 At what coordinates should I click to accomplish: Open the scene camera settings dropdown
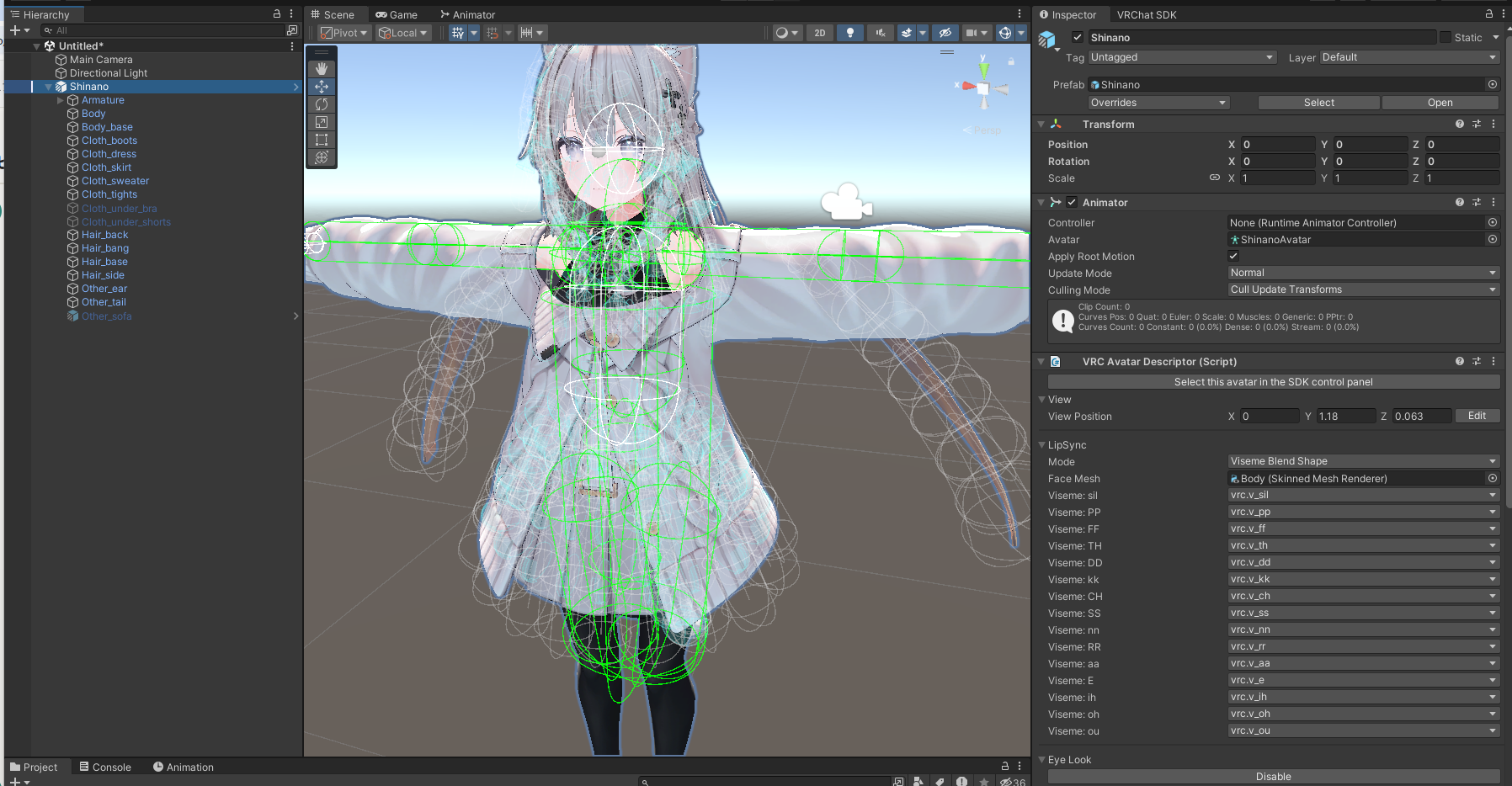(x=976, y=33)
